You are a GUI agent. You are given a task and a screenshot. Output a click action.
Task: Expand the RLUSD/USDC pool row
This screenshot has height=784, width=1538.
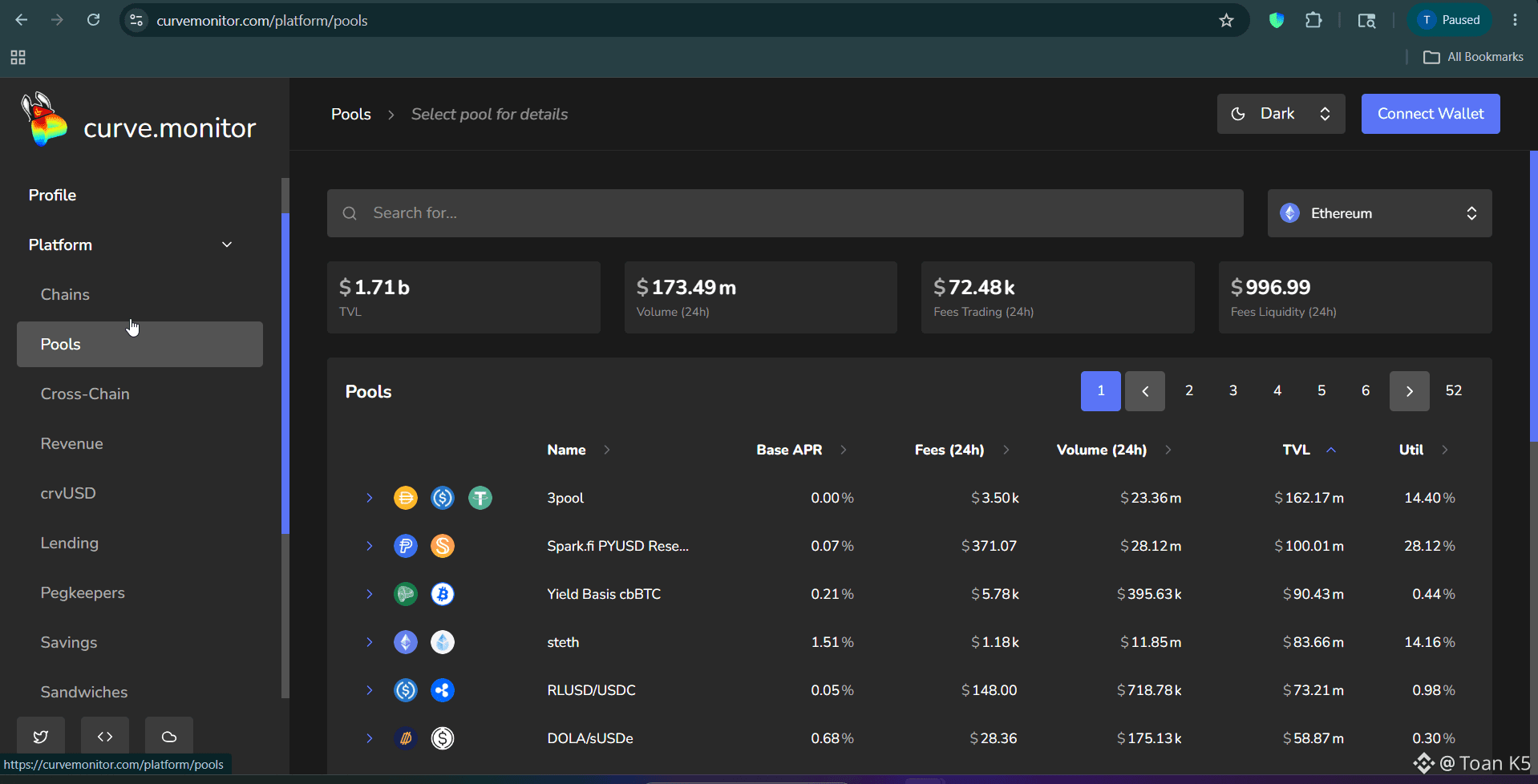[370, 690]
